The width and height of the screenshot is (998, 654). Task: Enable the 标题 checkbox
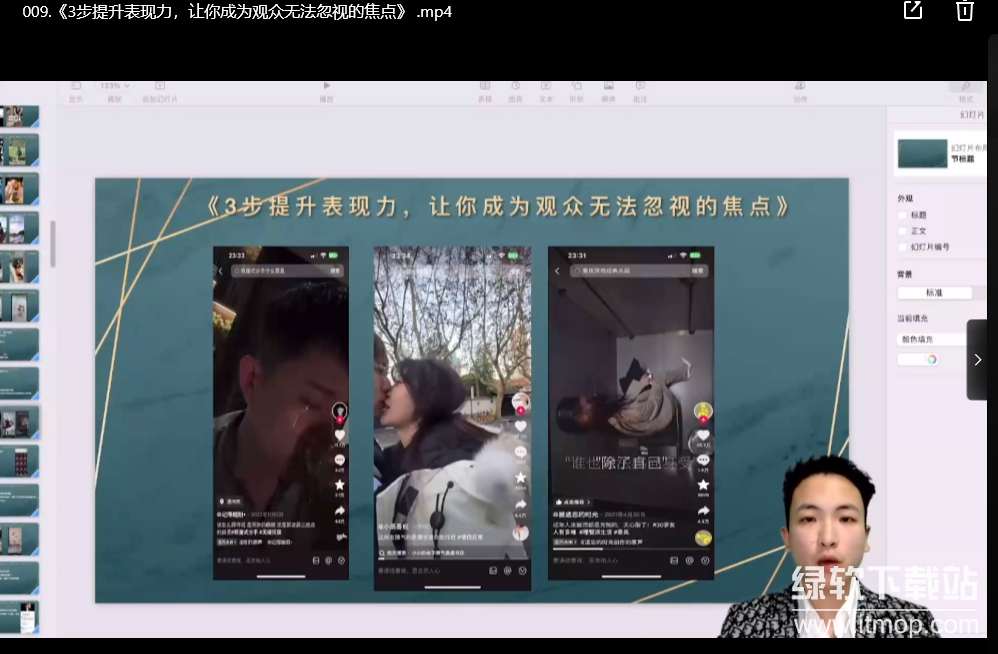tap(902, 215)
